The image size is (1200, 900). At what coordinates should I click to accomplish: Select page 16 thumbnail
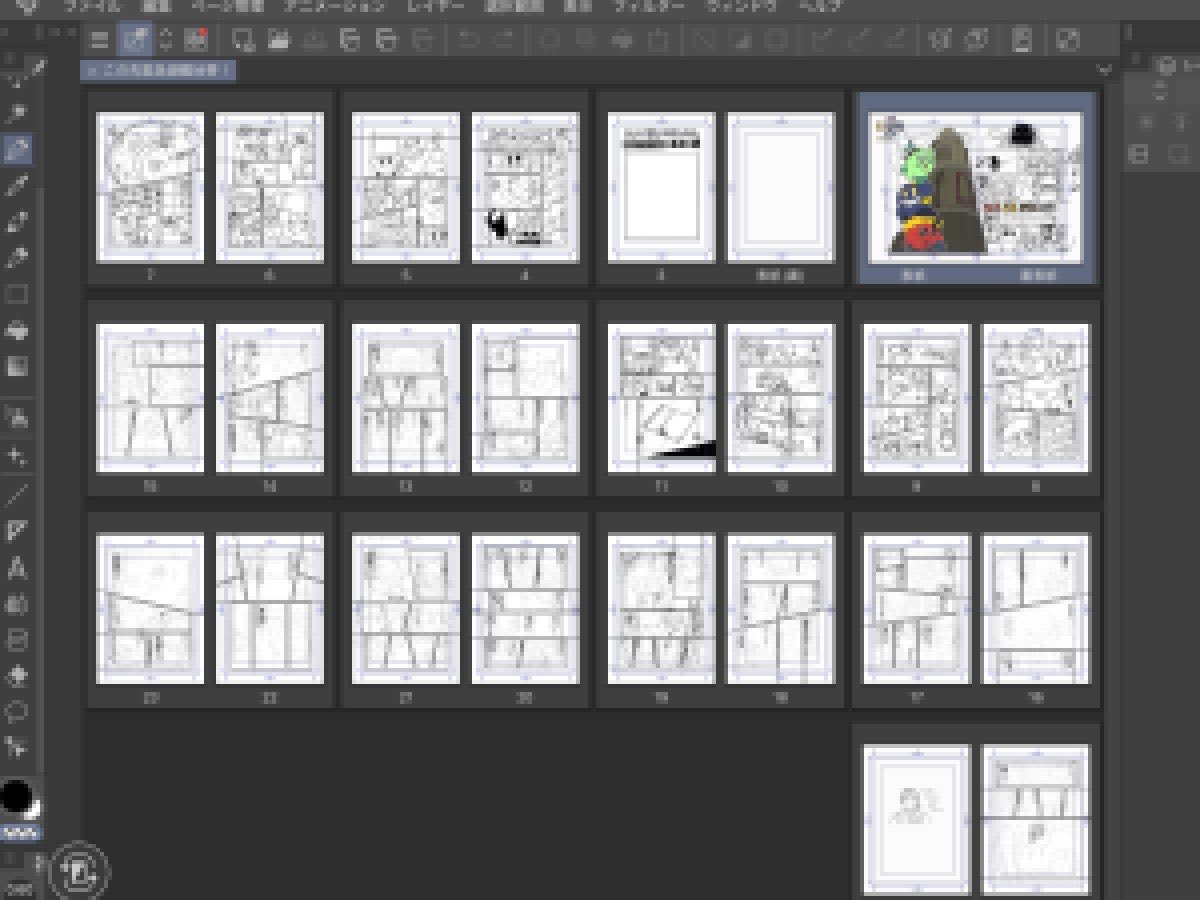[x=1037, y=609]
